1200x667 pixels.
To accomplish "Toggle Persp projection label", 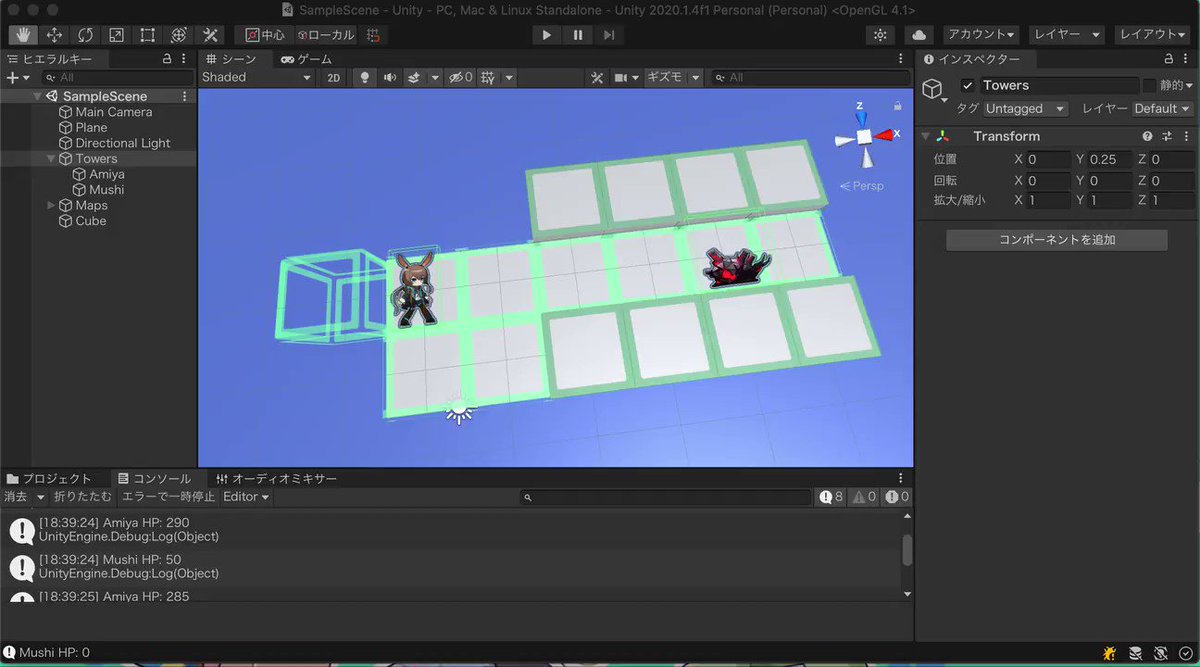I will (x=862, y=185).
